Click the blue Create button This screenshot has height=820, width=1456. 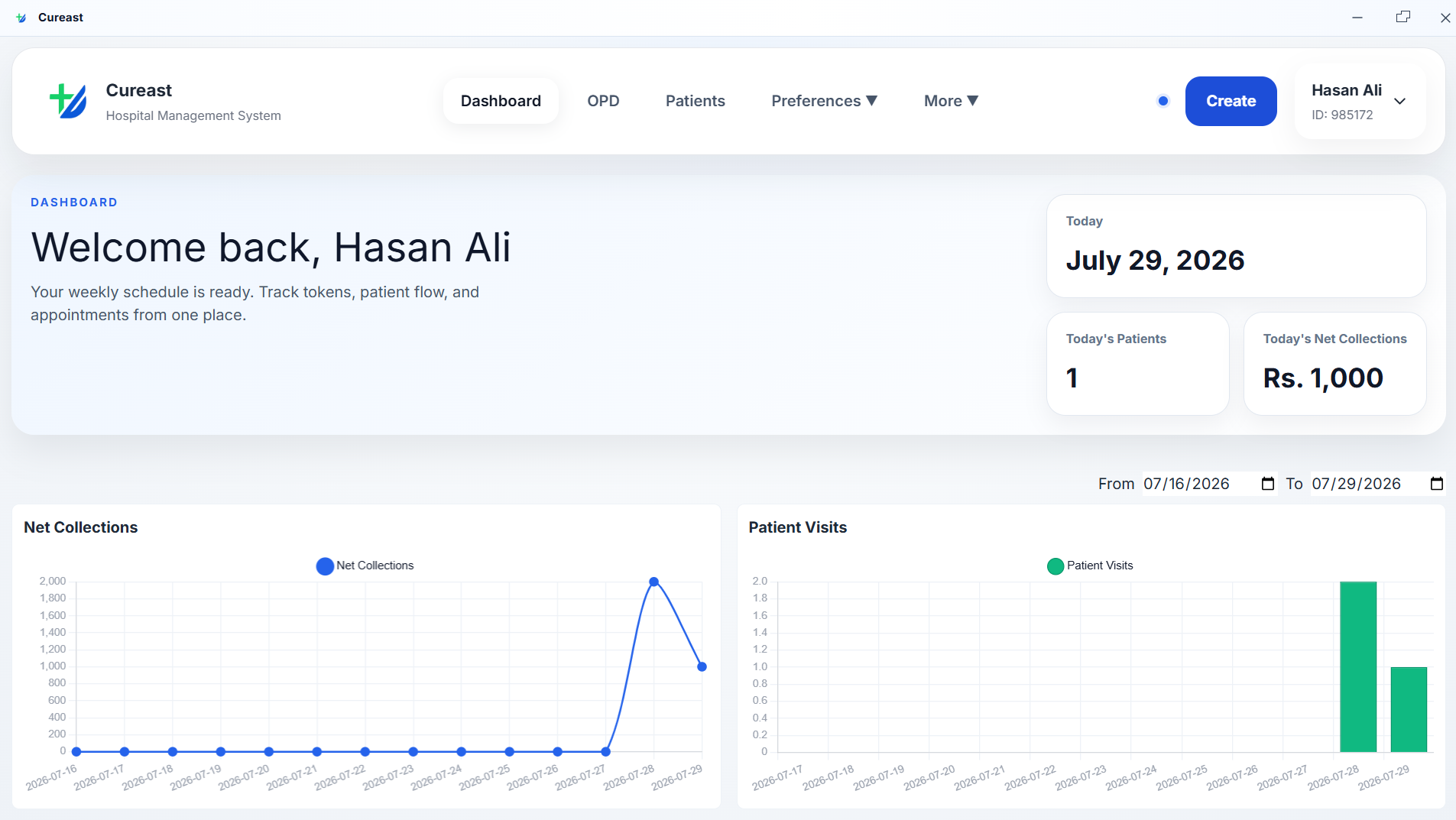coord(1231,101)
